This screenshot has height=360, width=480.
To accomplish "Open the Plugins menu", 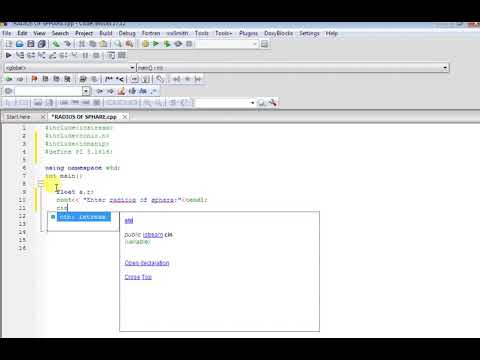I will pos(249,33).
